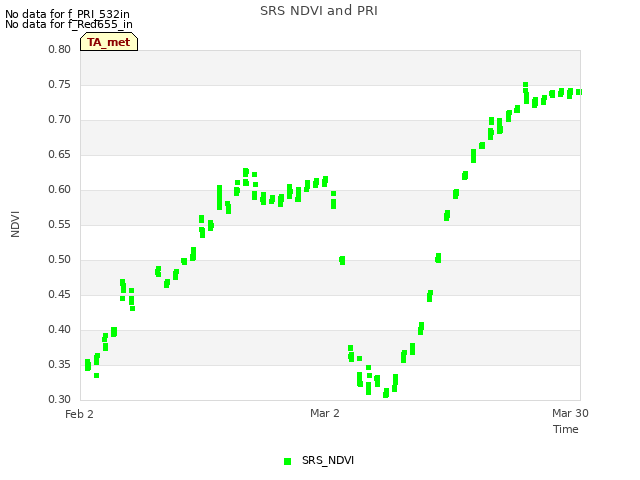This screenshot has height=480, width=640.
Task: Click the Mar 30 x-axis label
Action: pos(570,413)
